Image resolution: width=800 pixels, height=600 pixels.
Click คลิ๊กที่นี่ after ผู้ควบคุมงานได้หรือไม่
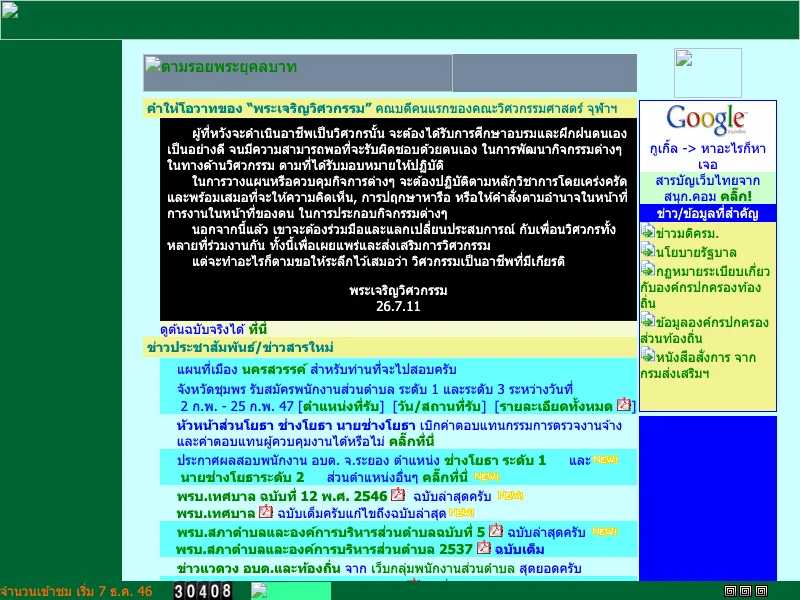411,441
